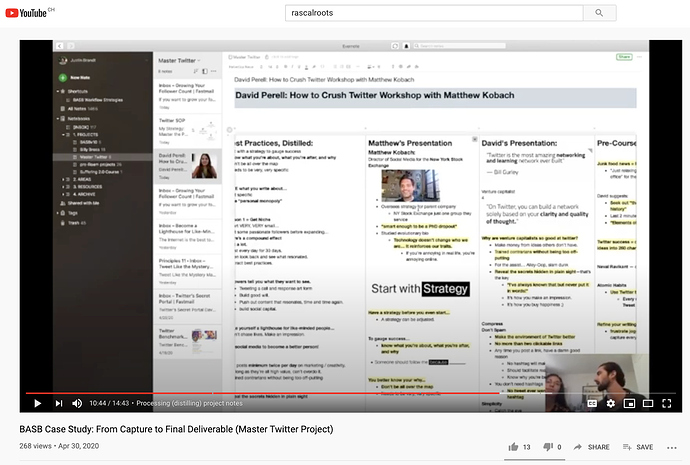This screenshot has width=690, height=465.
Task: Click the Evernote notification bell icon
Action: [x=406, y=46]
